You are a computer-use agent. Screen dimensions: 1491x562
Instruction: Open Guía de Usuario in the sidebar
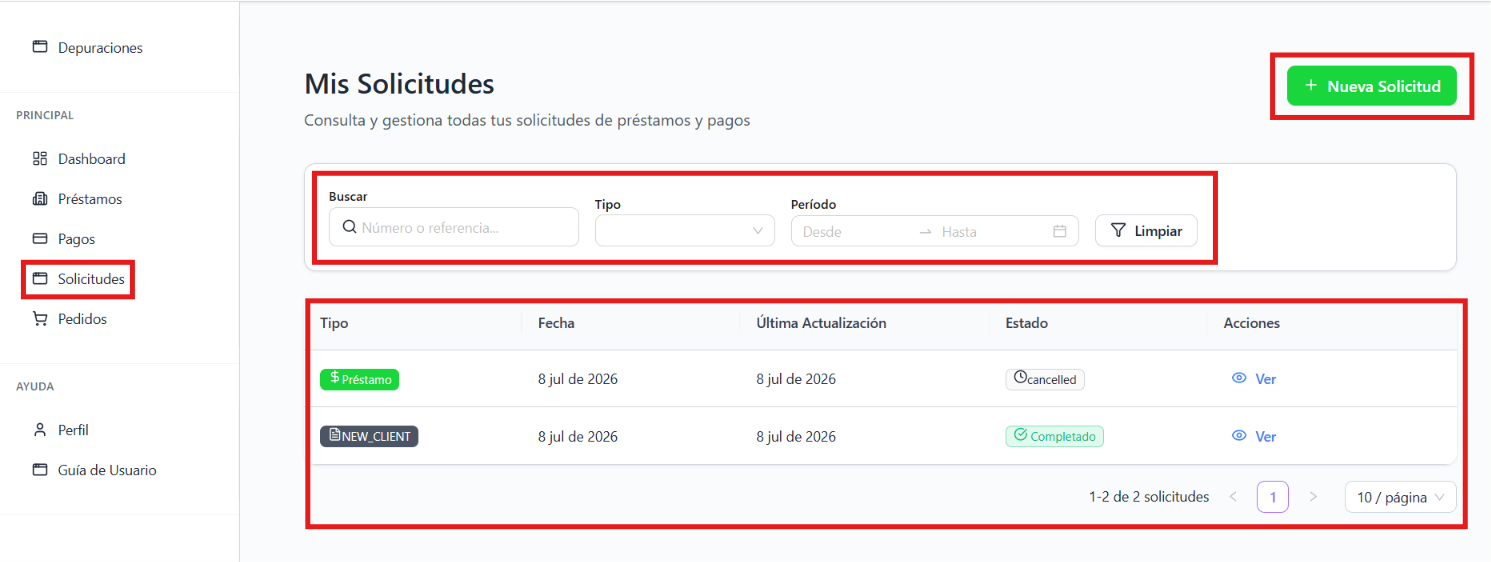click(x=95, y=470)
